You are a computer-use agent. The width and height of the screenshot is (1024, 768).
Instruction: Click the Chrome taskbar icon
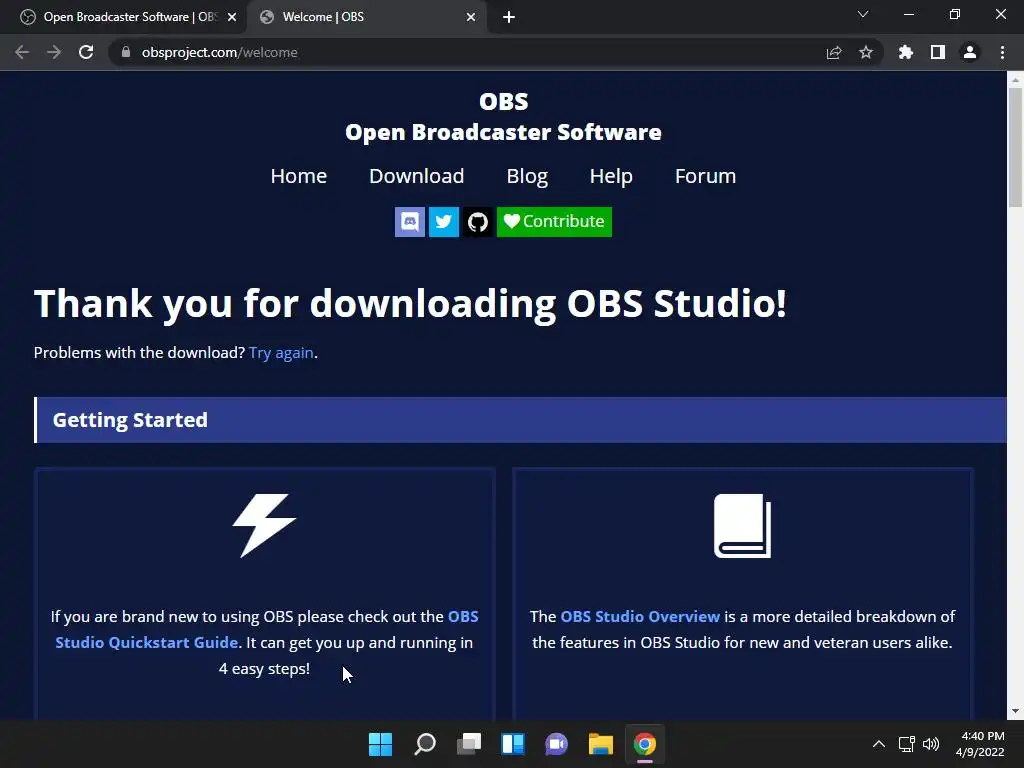coord(645,744)
